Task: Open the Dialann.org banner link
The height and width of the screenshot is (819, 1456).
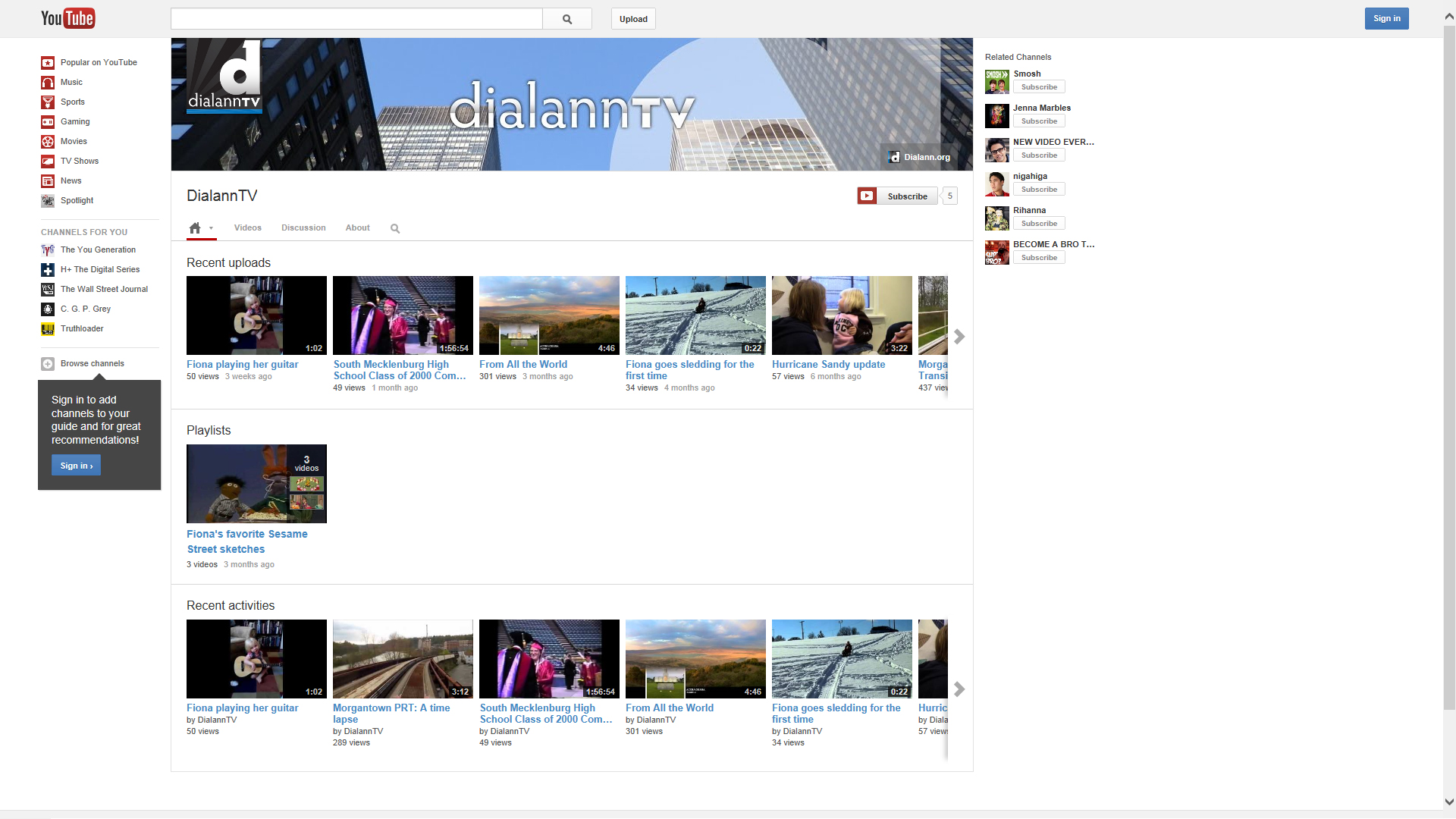Action: pos(920,157)
